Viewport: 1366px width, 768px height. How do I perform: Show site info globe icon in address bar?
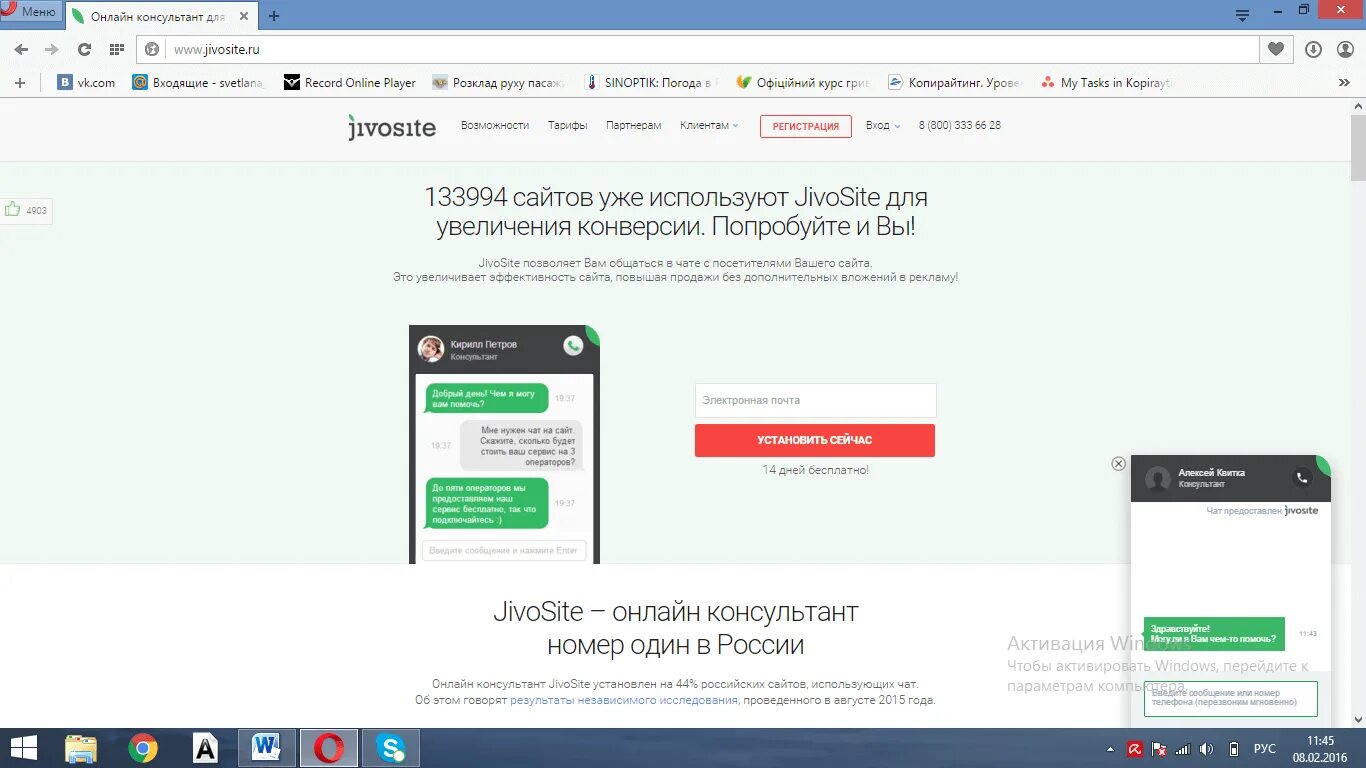pyautogui.click(x=153, y=49)
